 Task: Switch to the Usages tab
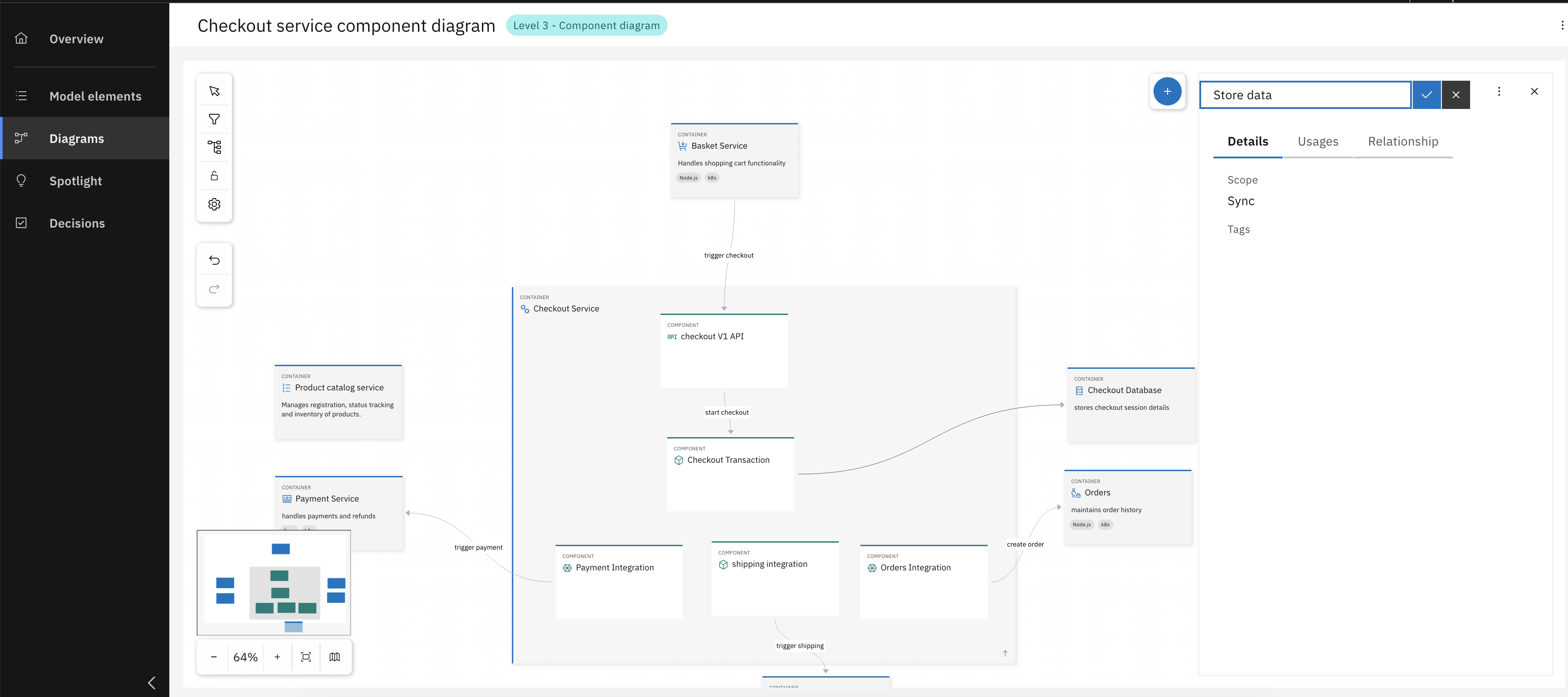(x=1318, y=142)
